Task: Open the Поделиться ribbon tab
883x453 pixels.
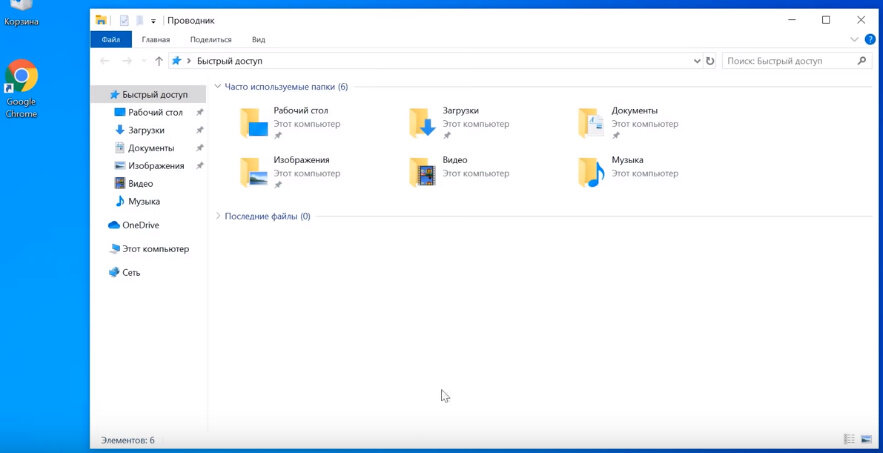Action: pyautogui.click(x=211, y=39)
